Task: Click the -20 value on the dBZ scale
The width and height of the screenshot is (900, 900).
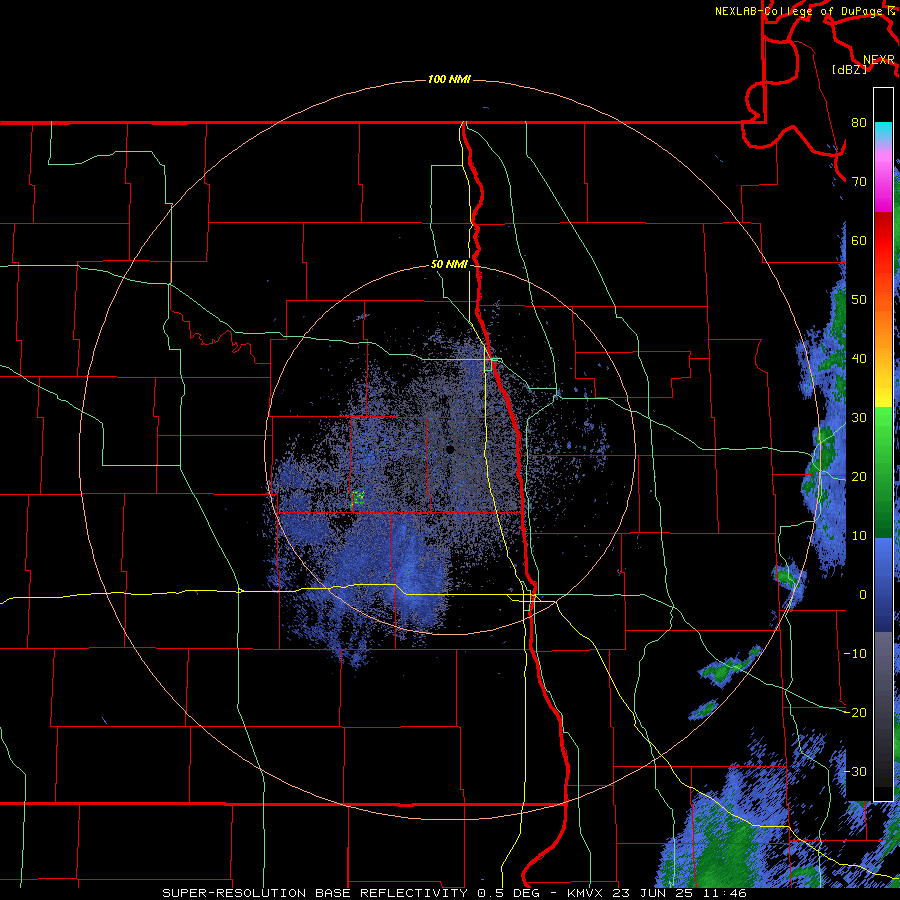Action: [x=855, y=712]
